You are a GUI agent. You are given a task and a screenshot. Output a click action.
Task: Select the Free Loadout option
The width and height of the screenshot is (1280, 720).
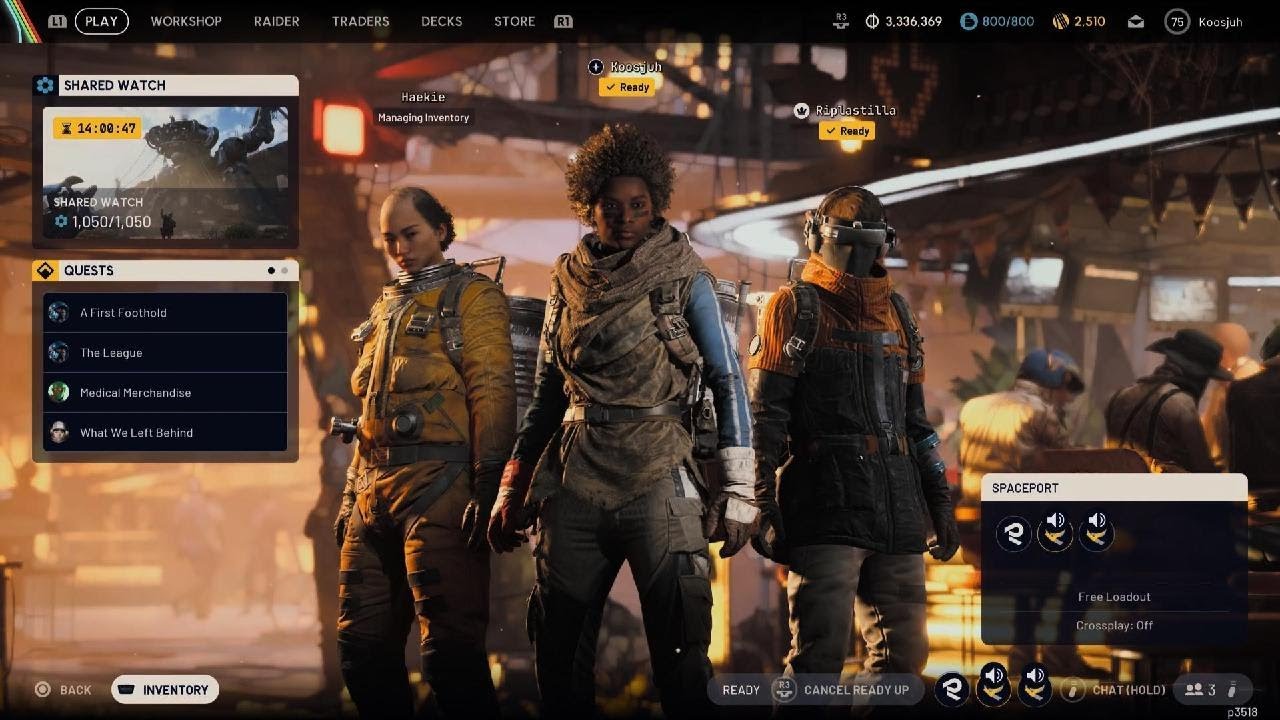(x=1114, y=597)
